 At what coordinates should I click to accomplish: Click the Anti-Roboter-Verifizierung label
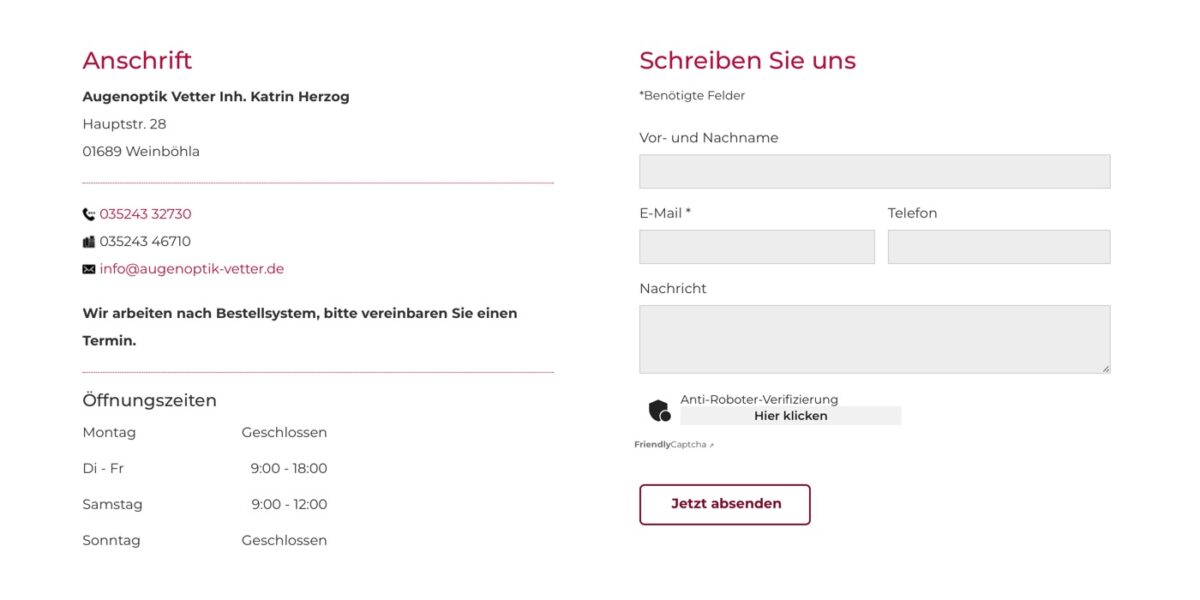[759, 399]
